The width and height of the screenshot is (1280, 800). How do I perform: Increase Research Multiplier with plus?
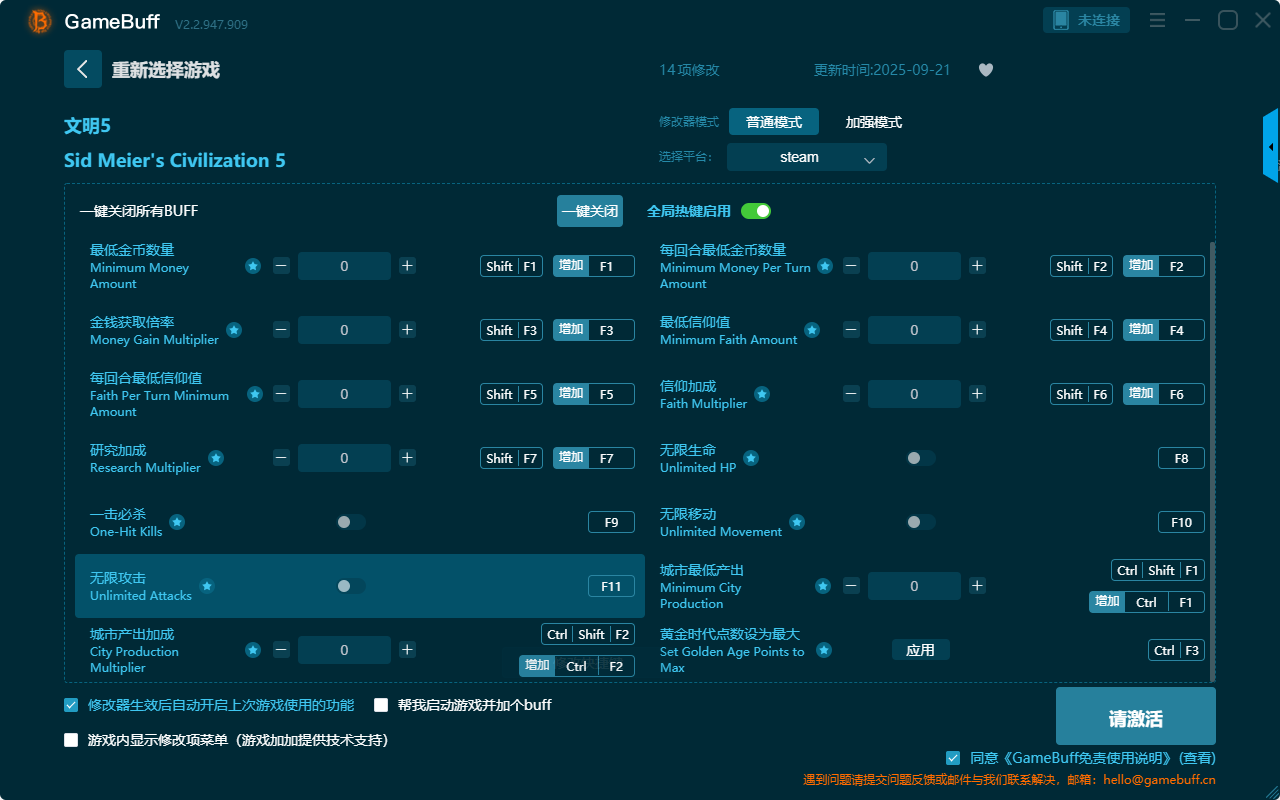pyautogui.click(x=407, y=458)
